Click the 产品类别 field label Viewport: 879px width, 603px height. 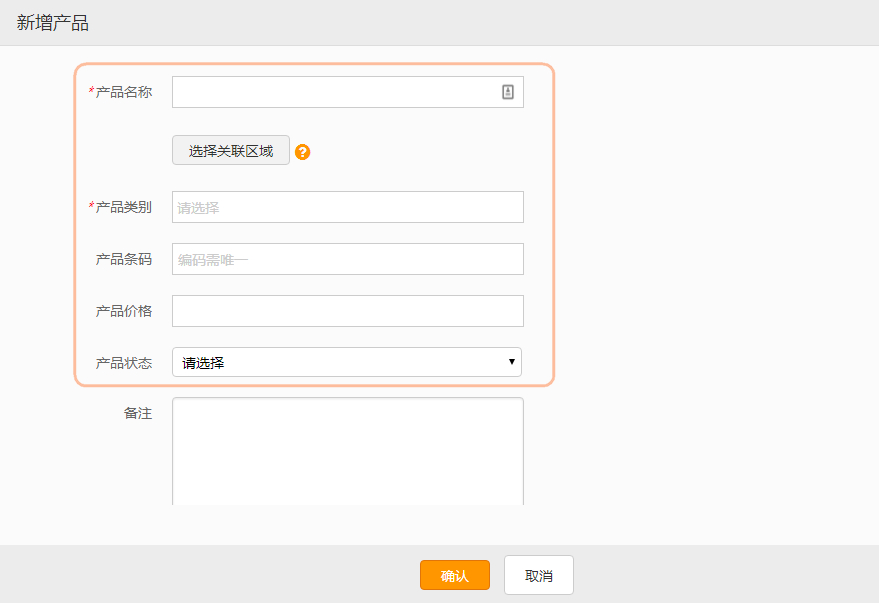(x=124, y=207)
